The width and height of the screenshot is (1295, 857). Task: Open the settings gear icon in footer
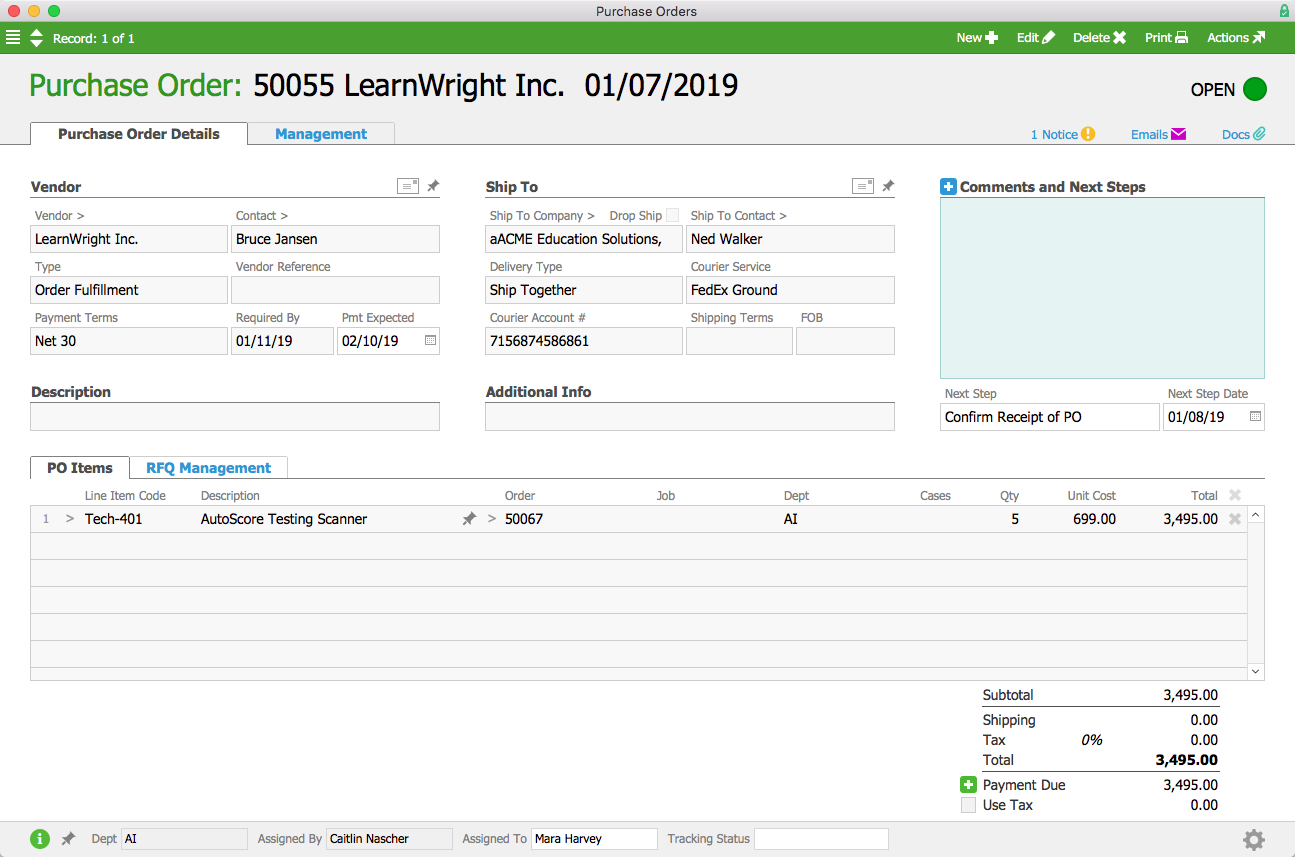pyautogui.click(x=1254, y=839)
